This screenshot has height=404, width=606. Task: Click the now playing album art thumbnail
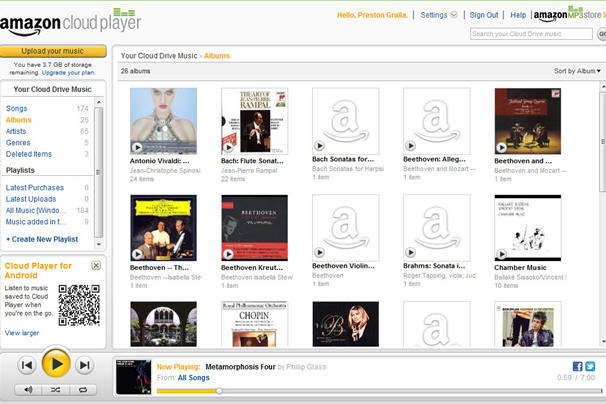tap(134, 377)
